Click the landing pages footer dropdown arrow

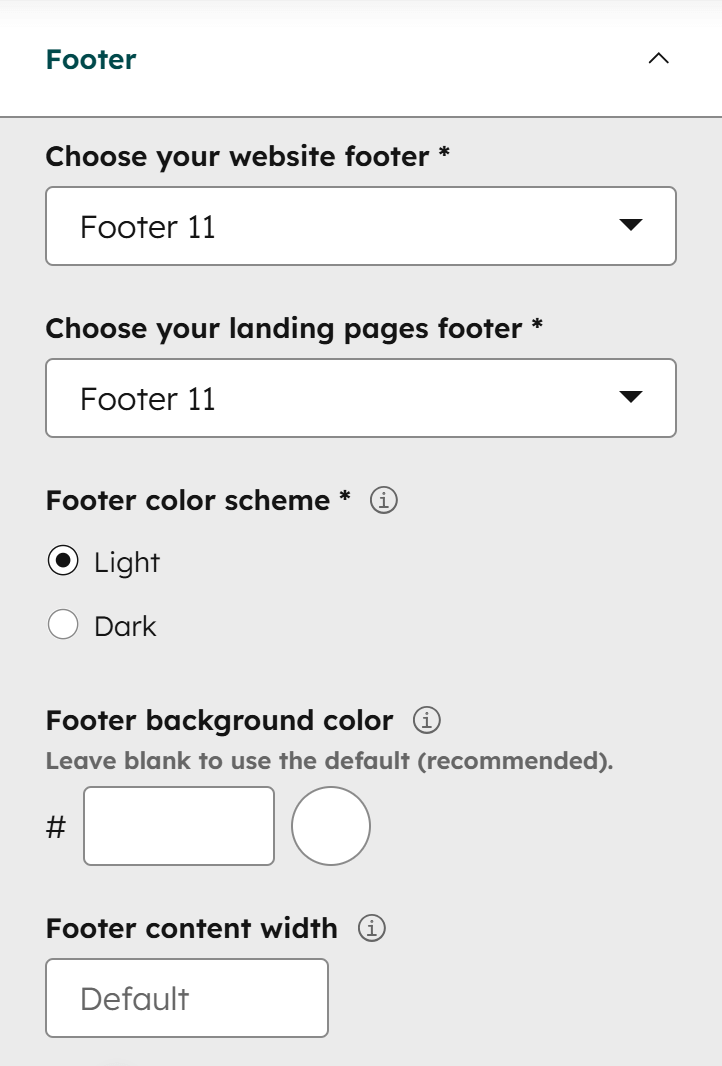click(632, 398)
